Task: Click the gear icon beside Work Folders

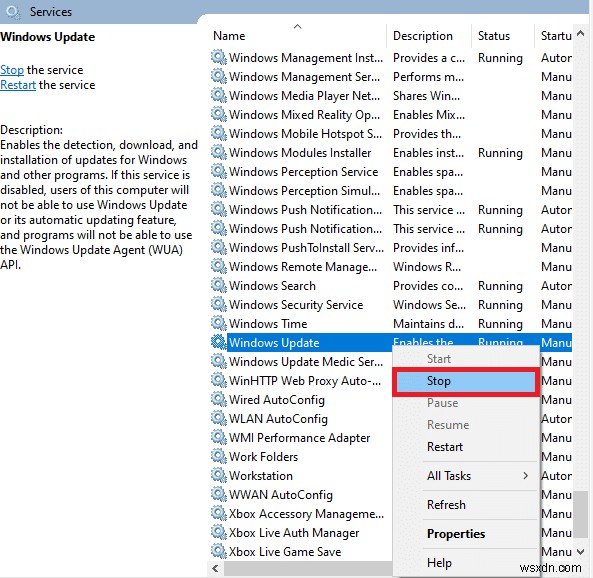Action: [219, 456]
